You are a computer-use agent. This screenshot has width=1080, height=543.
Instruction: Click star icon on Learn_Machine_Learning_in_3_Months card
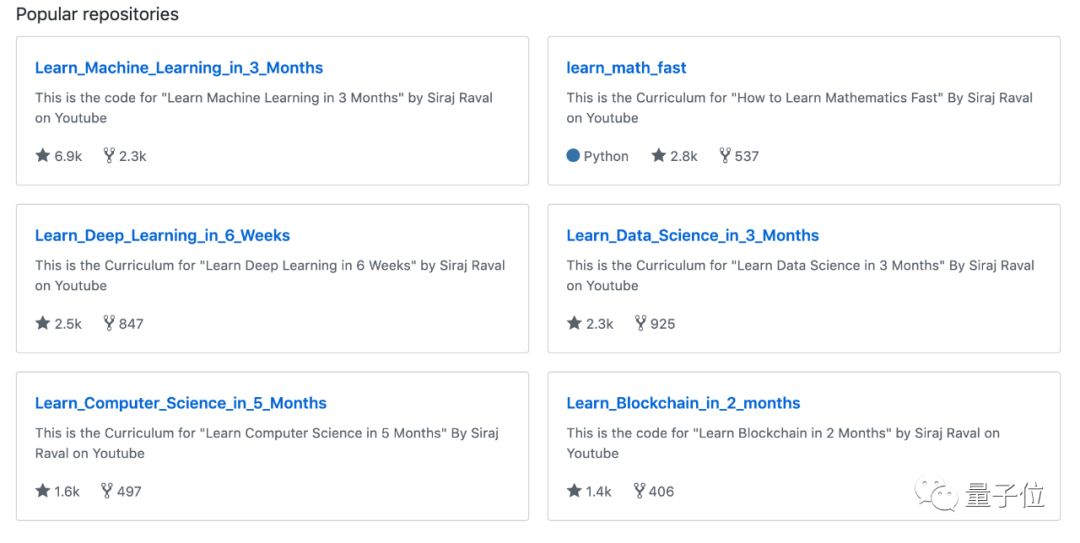(x=43, y=156)
